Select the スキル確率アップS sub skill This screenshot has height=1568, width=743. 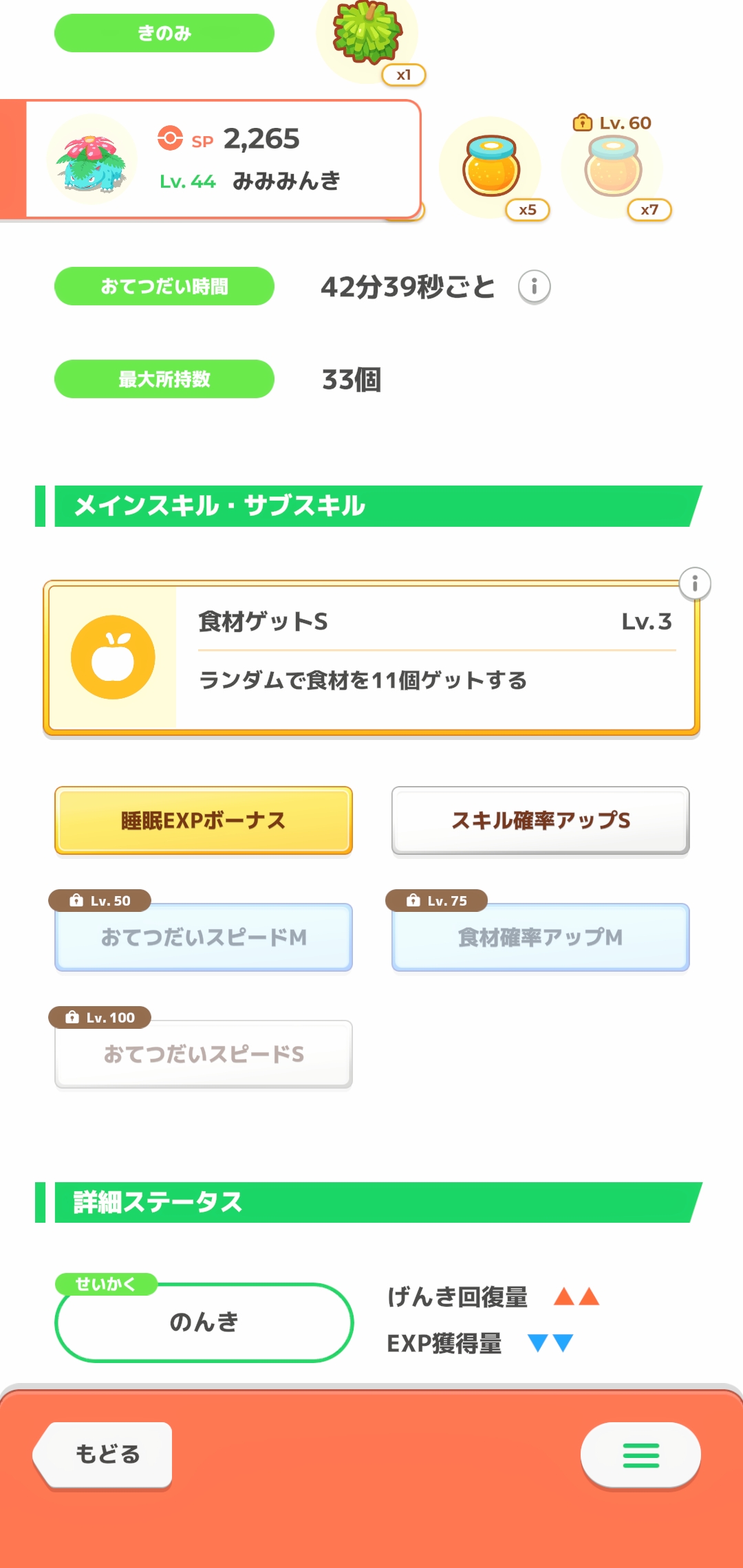(540, 820)
